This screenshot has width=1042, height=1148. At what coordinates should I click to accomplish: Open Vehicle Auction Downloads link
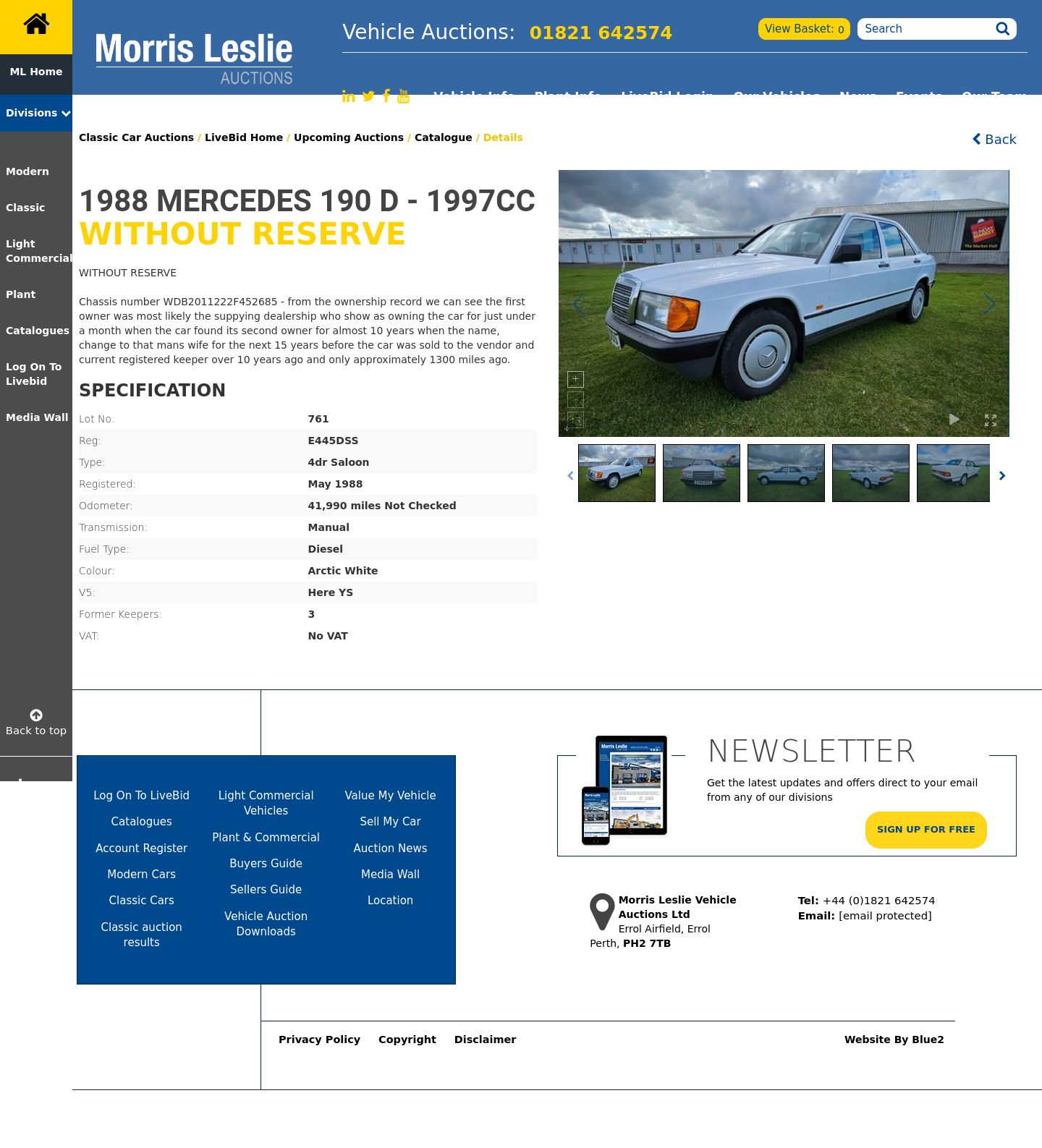point(266,924)
